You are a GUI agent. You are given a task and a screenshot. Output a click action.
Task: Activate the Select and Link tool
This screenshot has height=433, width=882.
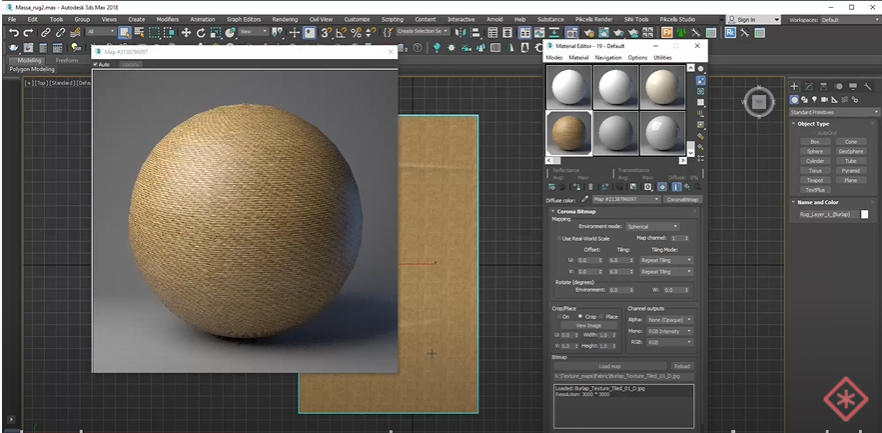tap(46, 33)
